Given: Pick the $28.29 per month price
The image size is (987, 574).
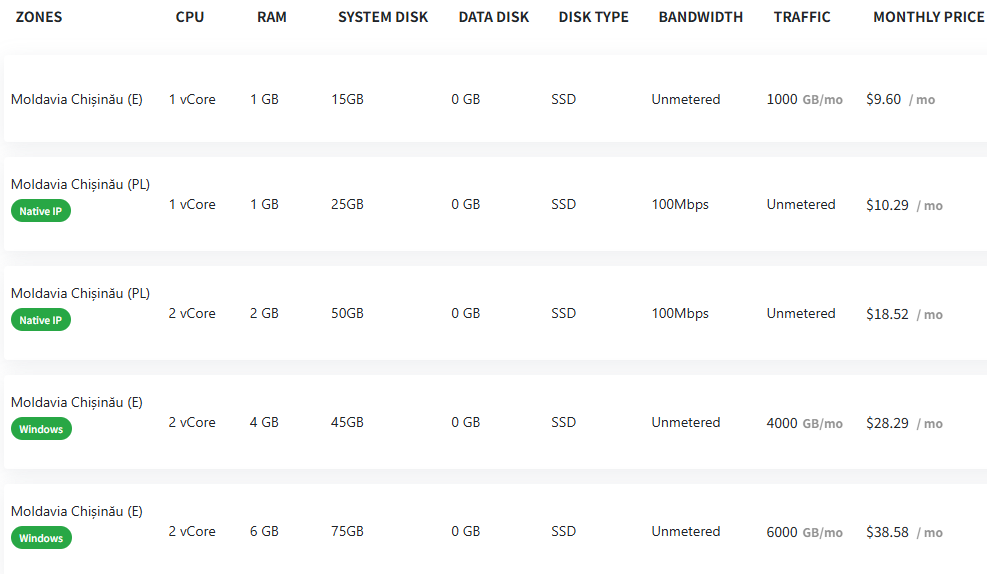Looking at the screenshot, I should point(887,423).
